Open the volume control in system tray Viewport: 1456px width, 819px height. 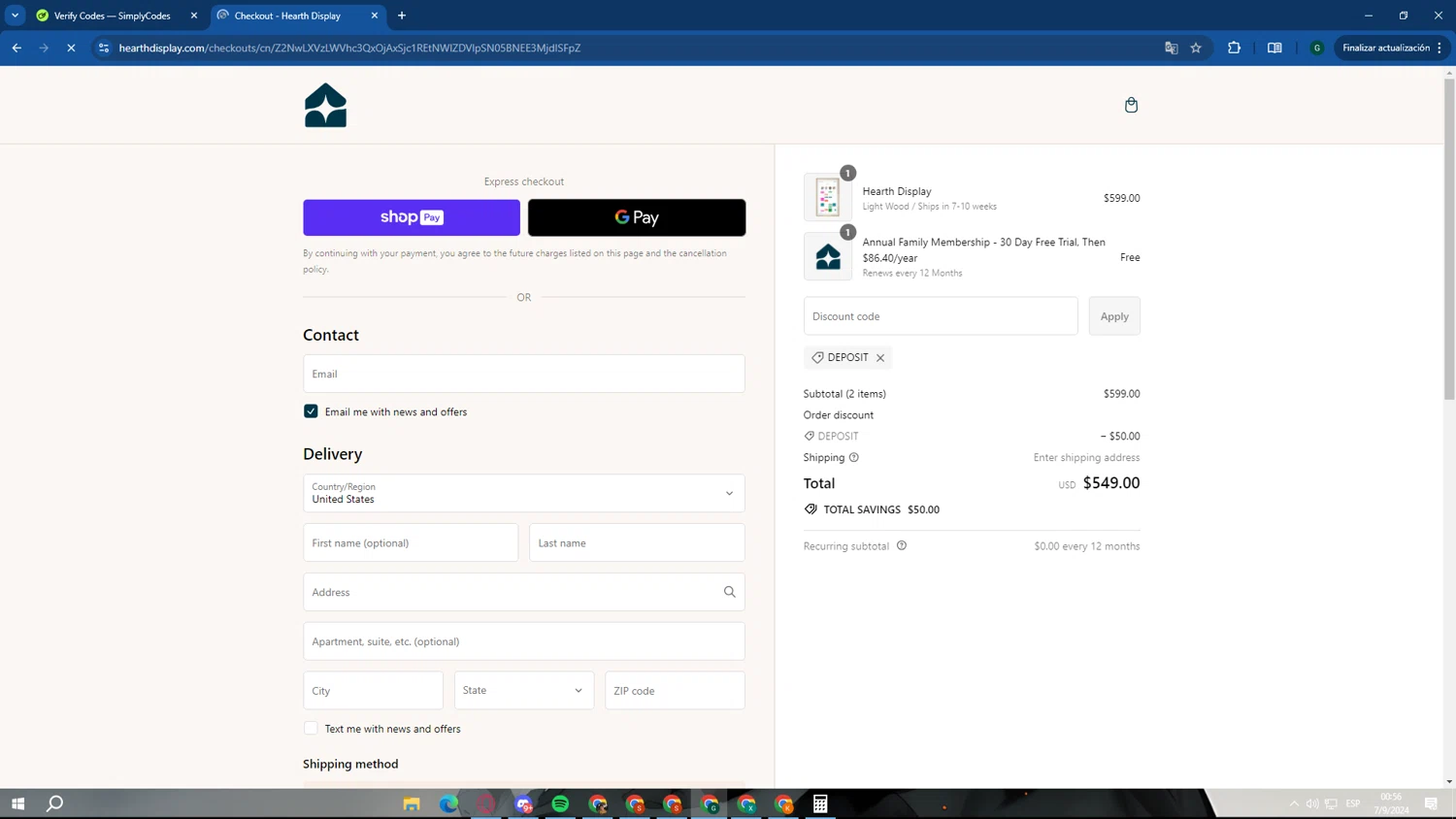coord(1312,803)
